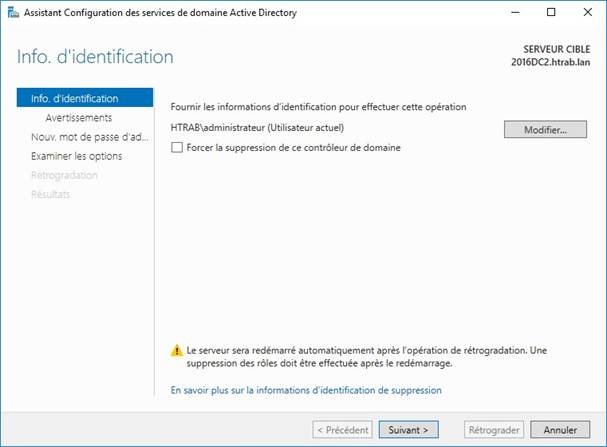Viewport: 607px width, 447px height.
Task: Select Examiner les options in sidebar
Action: pos(77,156)
